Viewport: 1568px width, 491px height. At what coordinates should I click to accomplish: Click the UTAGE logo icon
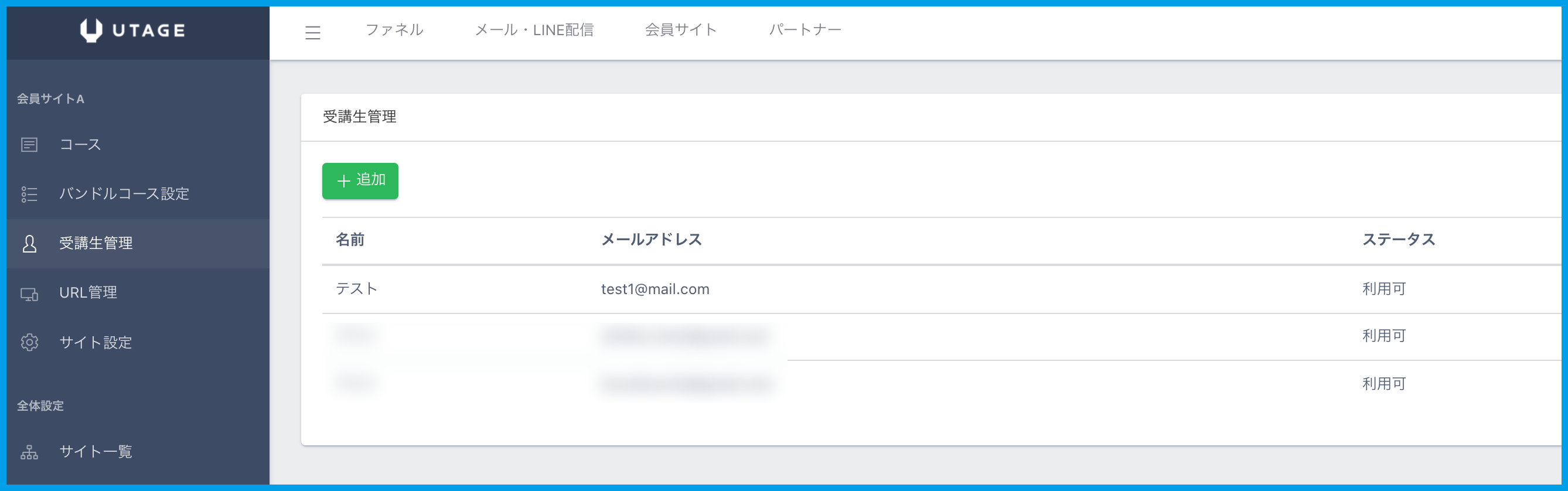(x=91, y=30)
